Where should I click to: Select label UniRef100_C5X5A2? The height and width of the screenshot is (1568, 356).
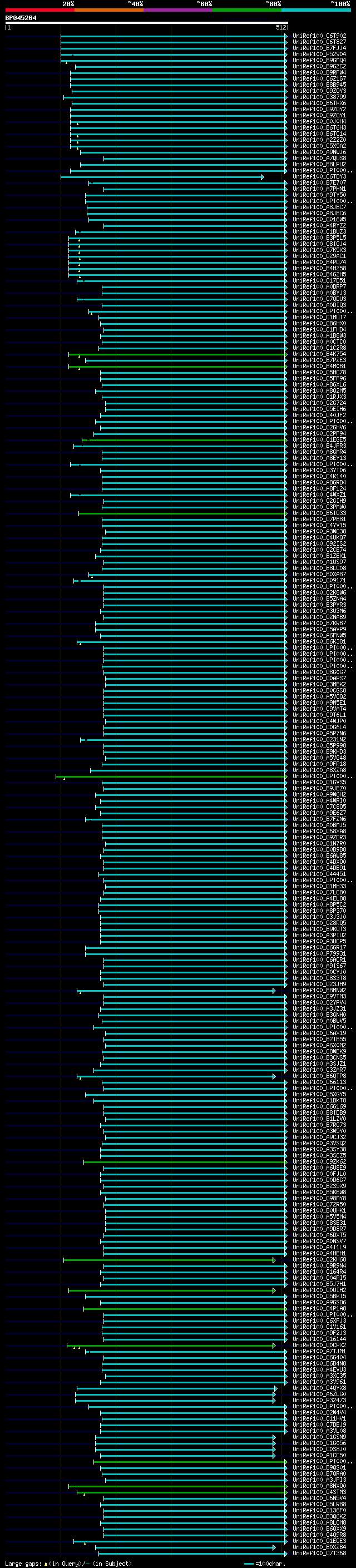pos(319,146)
